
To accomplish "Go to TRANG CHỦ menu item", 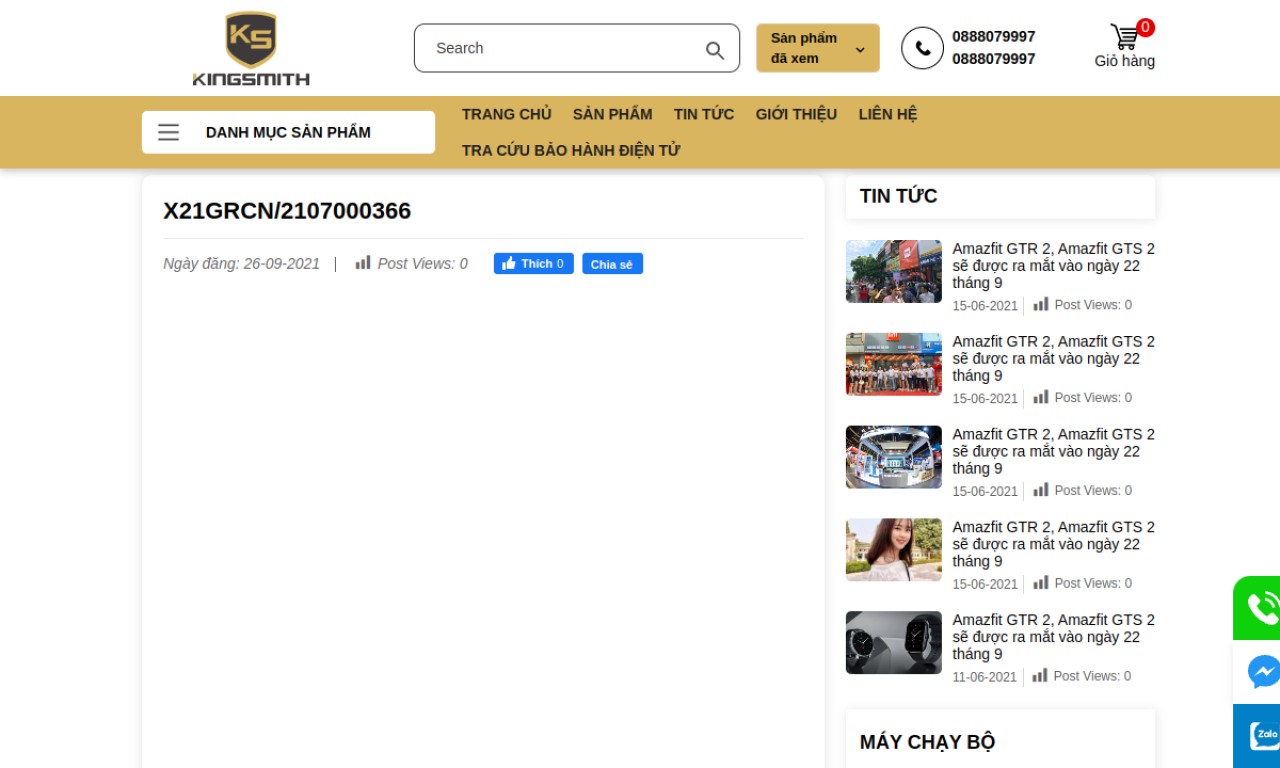I will [506, 114].
